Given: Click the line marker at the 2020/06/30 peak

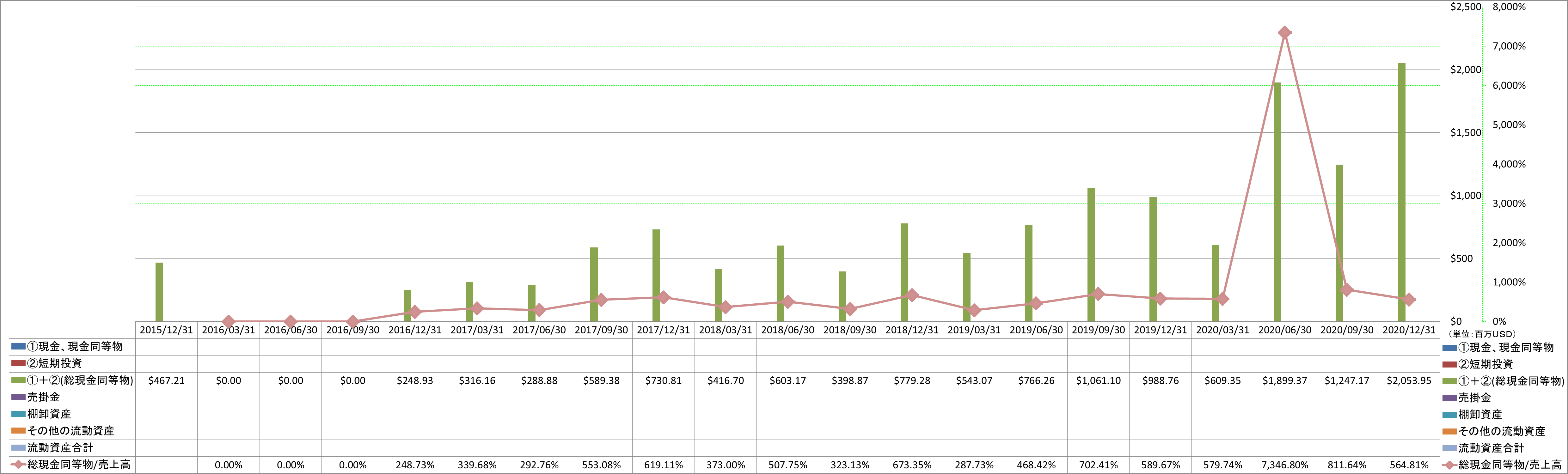Looking at the screenshot, I should pyautogui.click(x=1284, y=33).
